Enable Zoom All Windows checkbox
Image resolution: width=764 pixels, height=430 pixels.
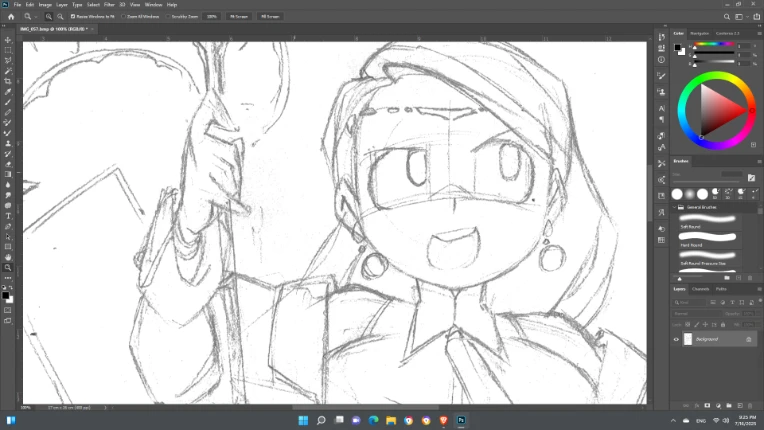pos(123,17)
